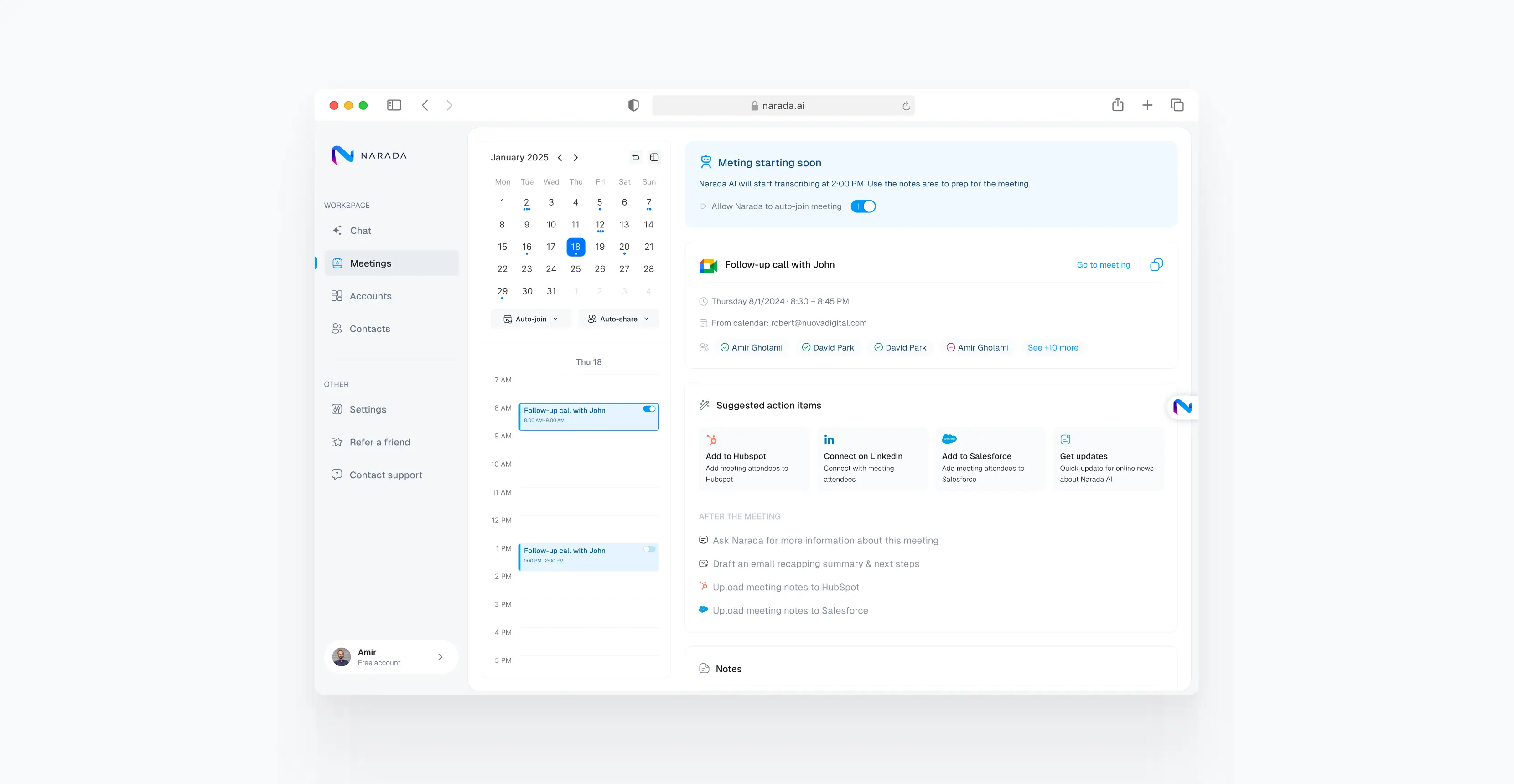Enable auto-join on 1 PM event
The image size is (1514, 784).
649,549
